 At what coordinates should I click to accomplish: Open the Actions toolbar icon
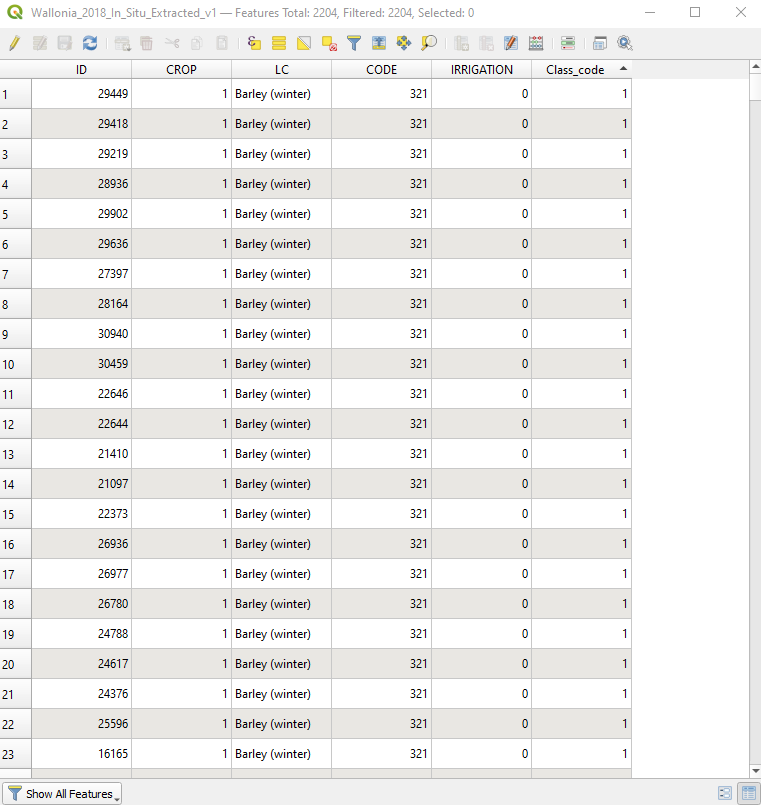624,43
